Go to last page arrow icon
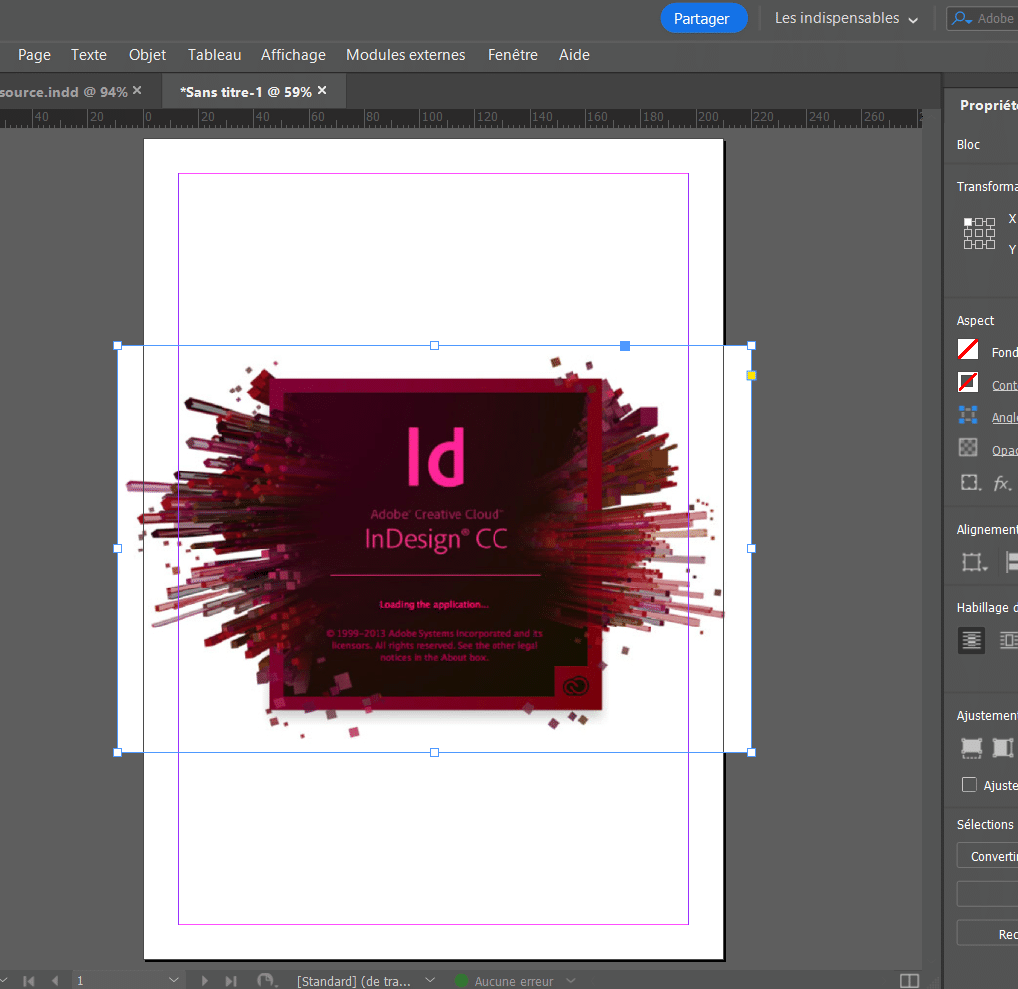 click(231, 981)
